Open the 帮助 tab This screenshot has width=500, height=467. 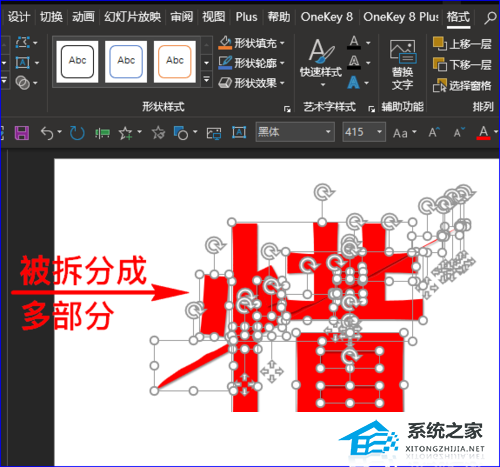pyautogui.click(x=279, y=17)
